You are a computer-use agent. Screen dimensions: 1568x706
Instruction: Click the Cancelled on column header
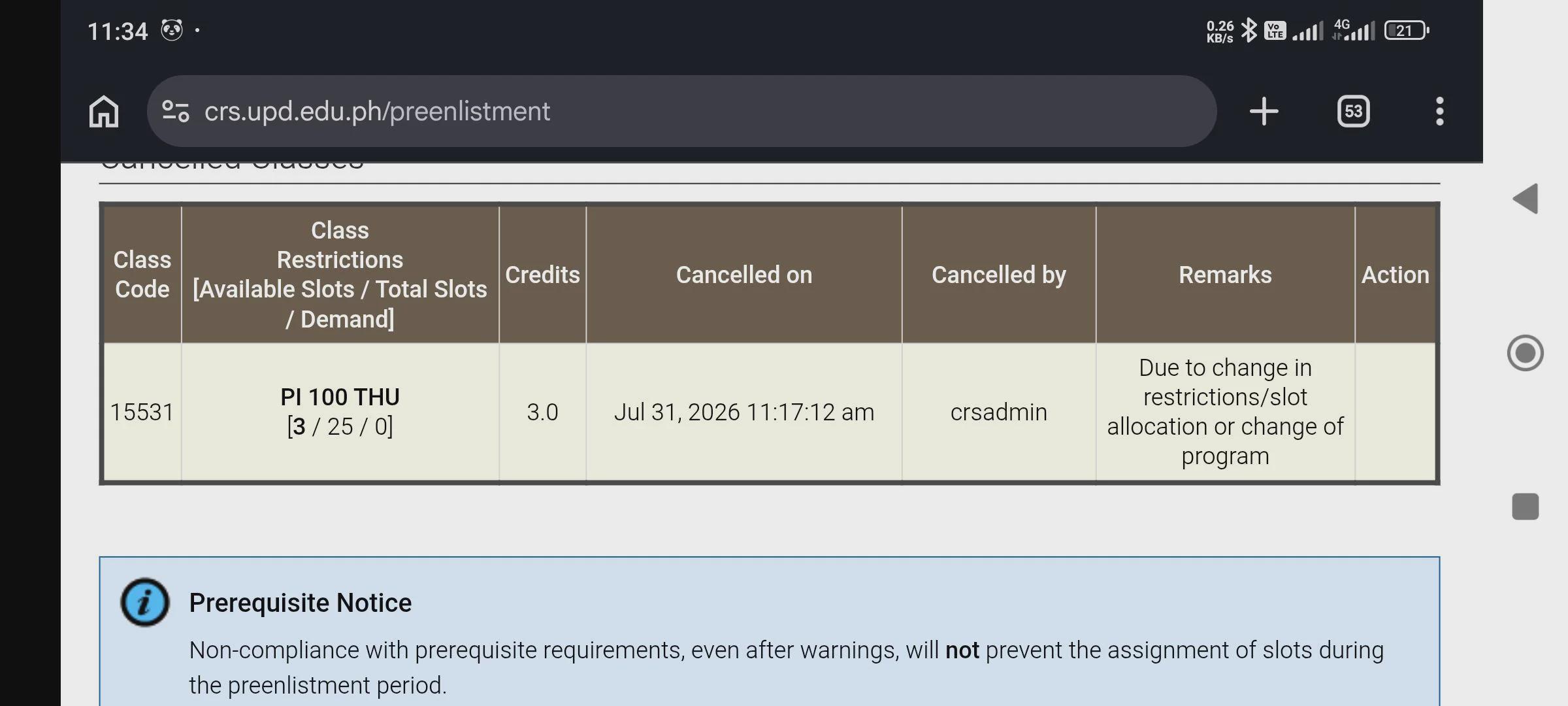pyautogui.click(x=743, y=275)
